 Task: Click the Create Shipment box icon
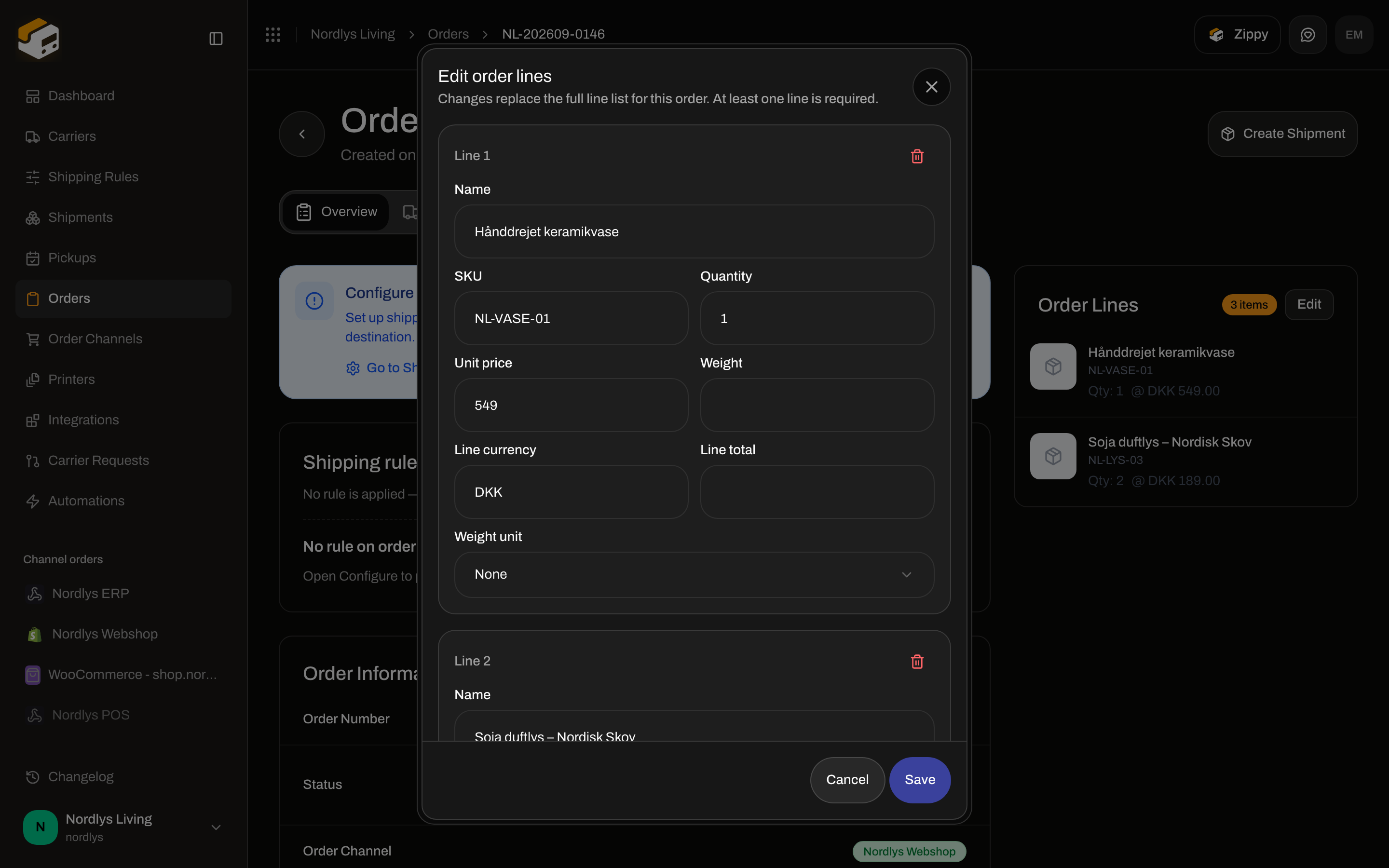click(1228, 134)
